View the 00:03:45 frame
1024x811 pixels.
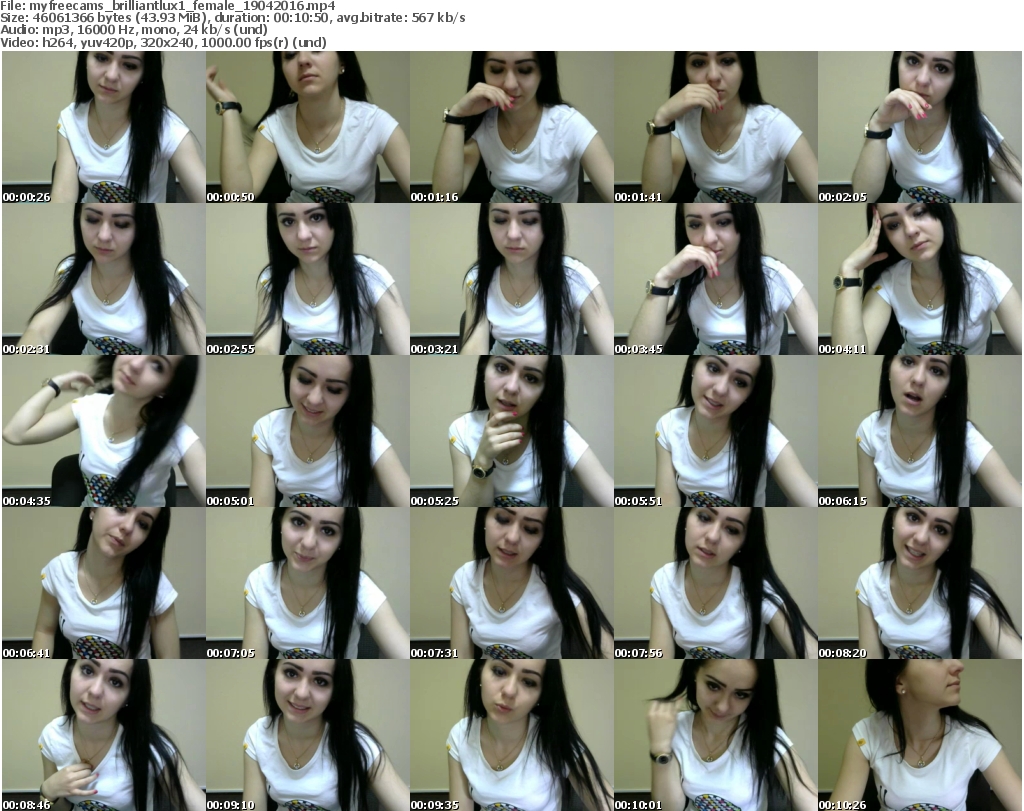coord(715,279)
